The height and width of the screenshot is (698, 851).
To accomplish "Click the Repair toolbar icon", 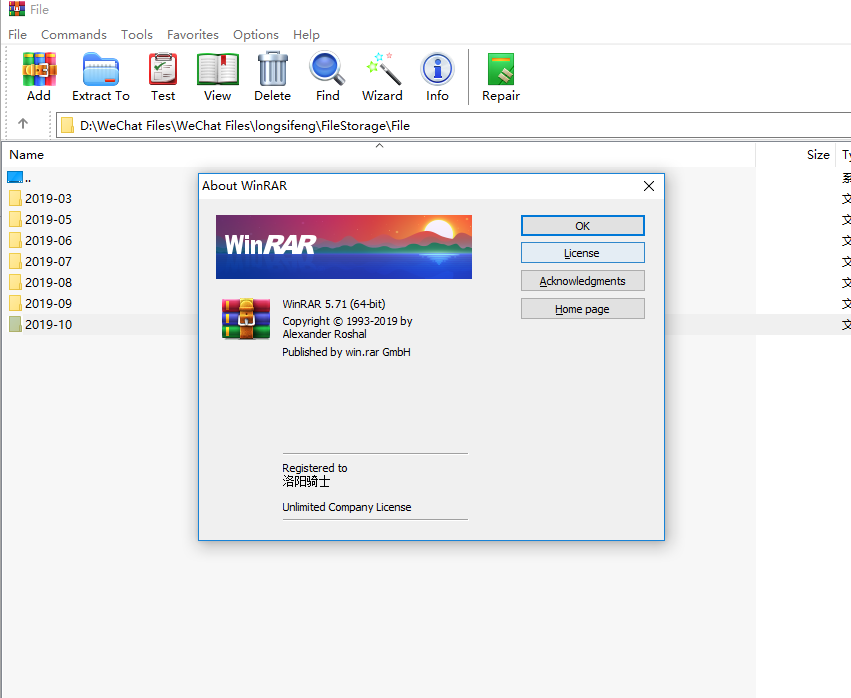I will (x=501, y=71).
